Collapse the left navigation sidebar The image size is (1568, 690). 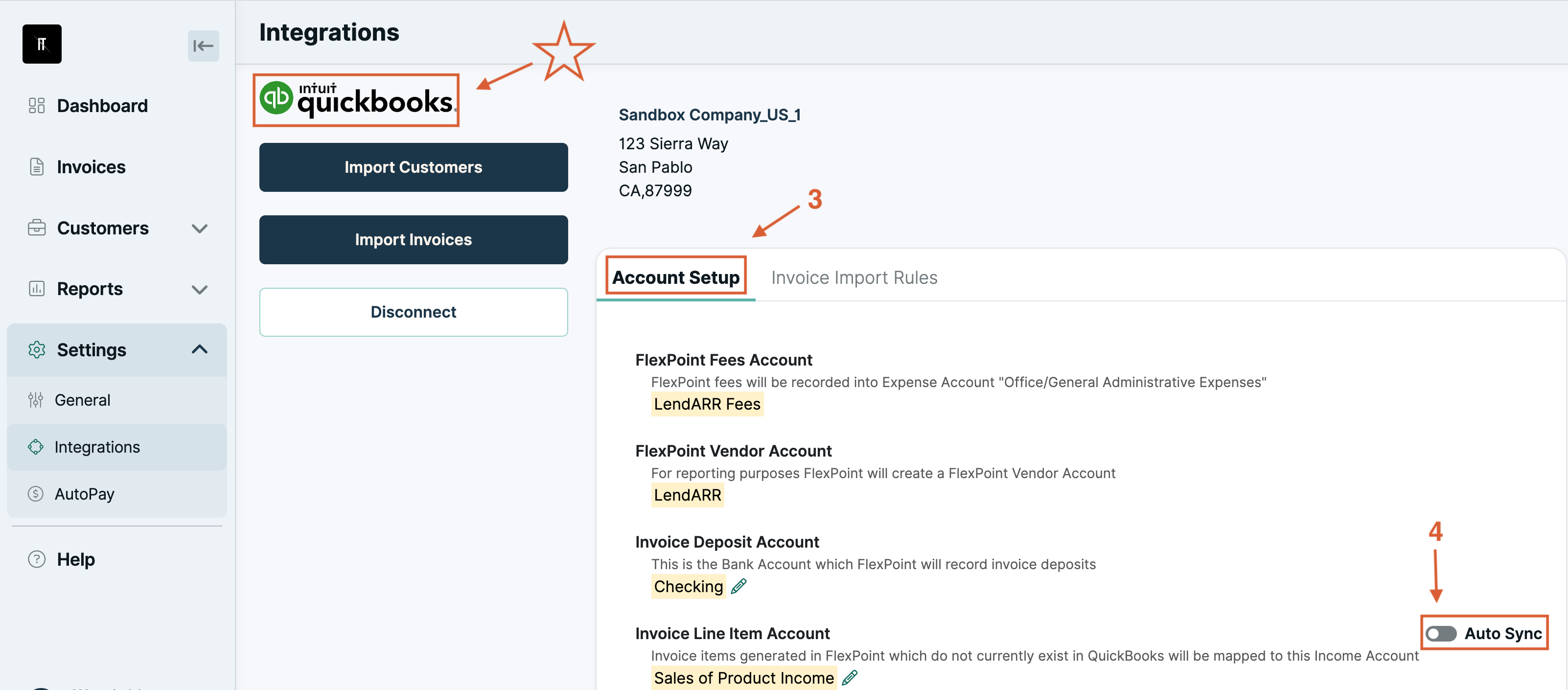click(203, 46)
